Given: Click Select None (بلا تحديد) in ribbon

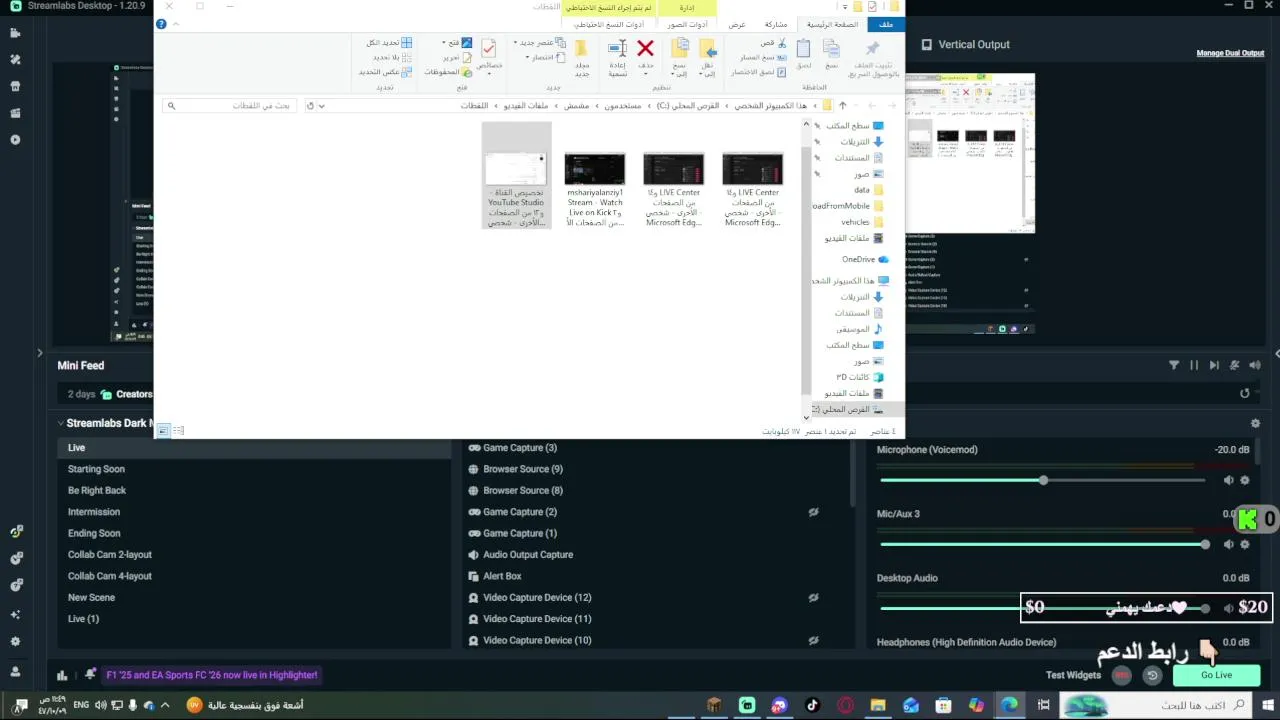Looking at the screenshot, I should (x=392, y=57).
